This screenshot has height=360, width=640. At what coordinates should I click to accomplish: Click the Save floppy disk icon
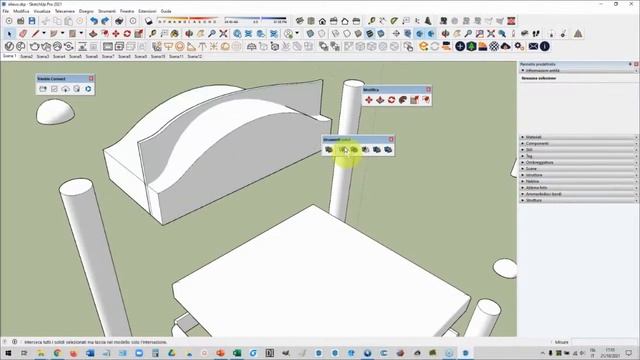32,21
